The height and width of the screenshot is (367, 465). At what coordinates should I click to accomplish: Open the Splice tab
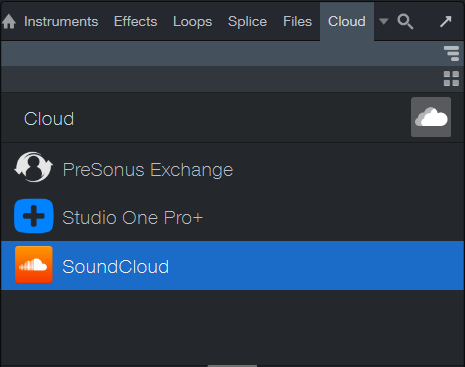[x=247, y=22]
